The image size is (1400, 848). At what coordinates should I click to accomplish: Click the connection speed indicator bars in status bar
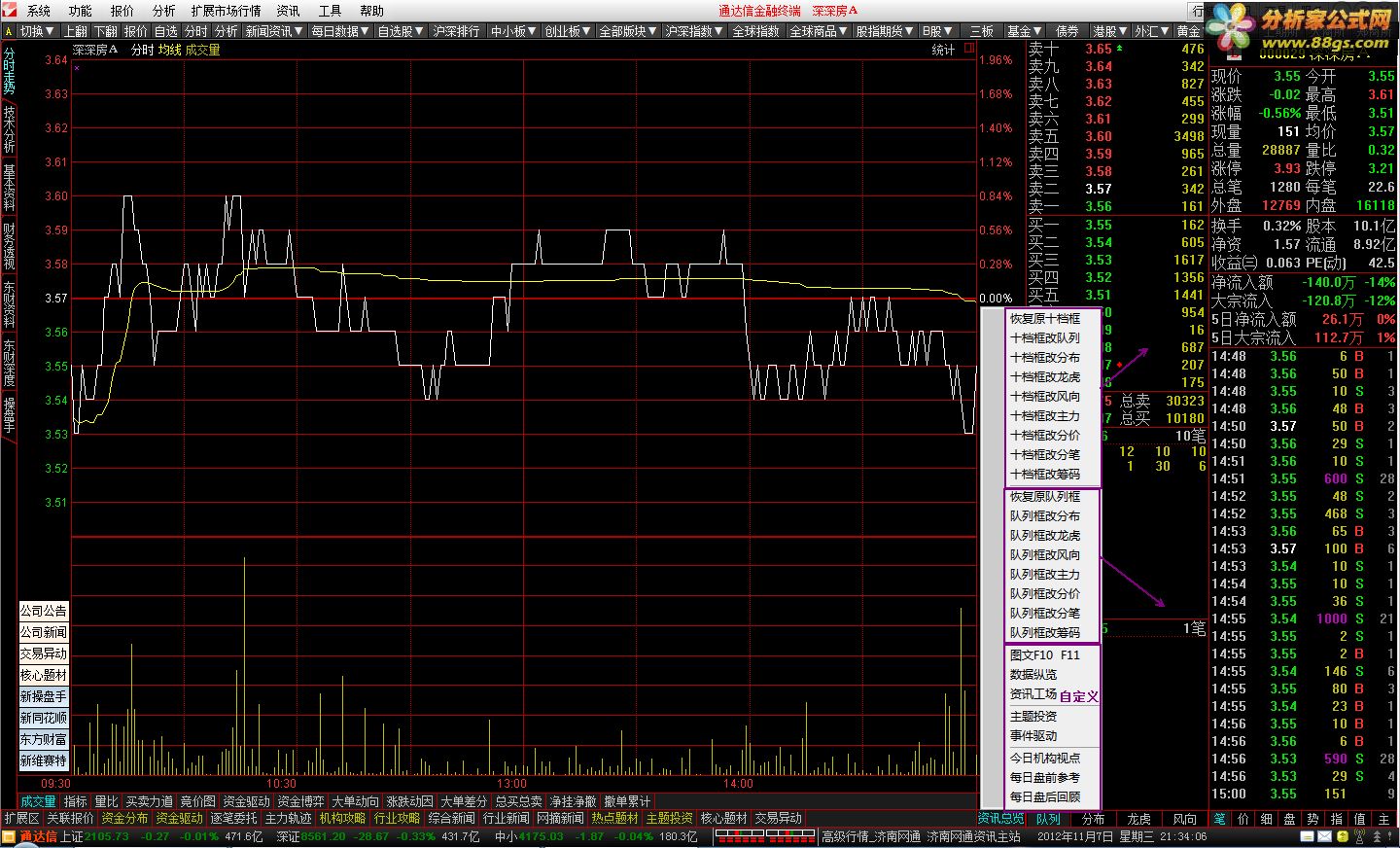pyautogui.click(x=765, y=836)
